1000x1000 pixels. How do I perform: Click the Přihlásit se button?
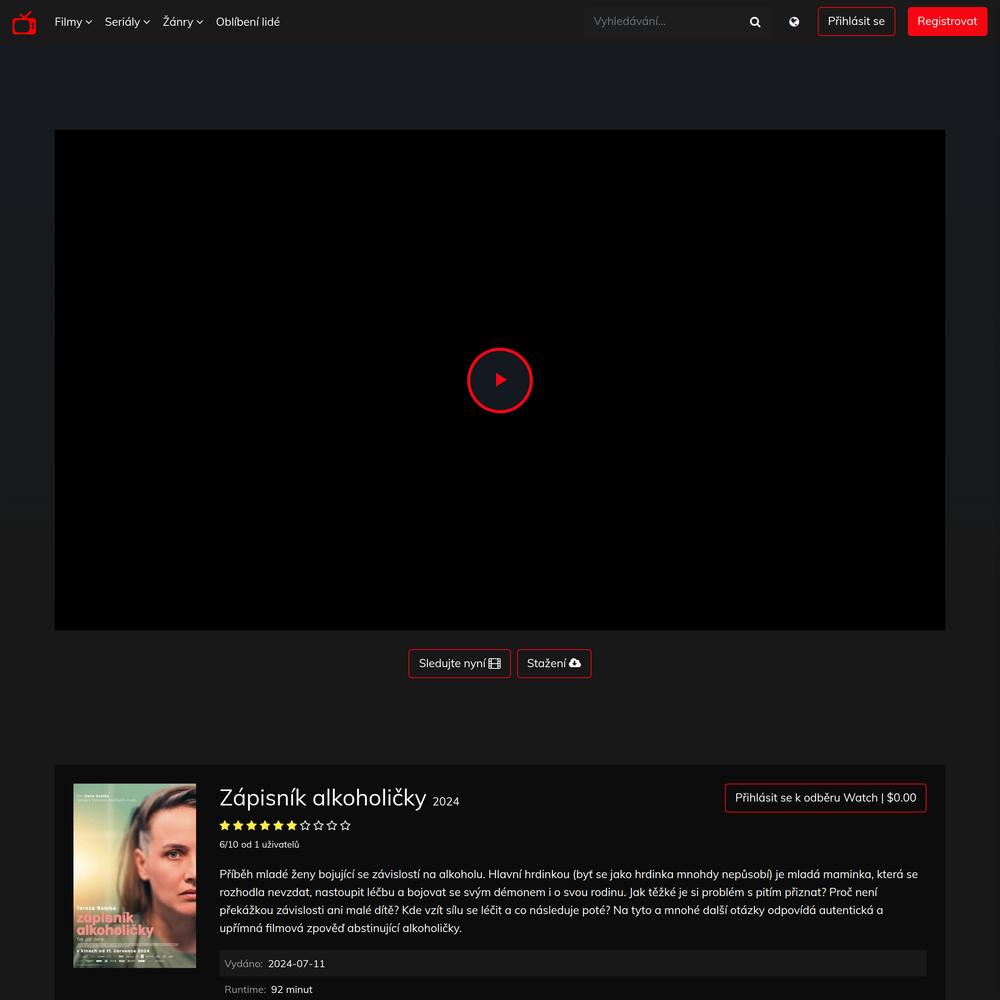pos(856,22)
